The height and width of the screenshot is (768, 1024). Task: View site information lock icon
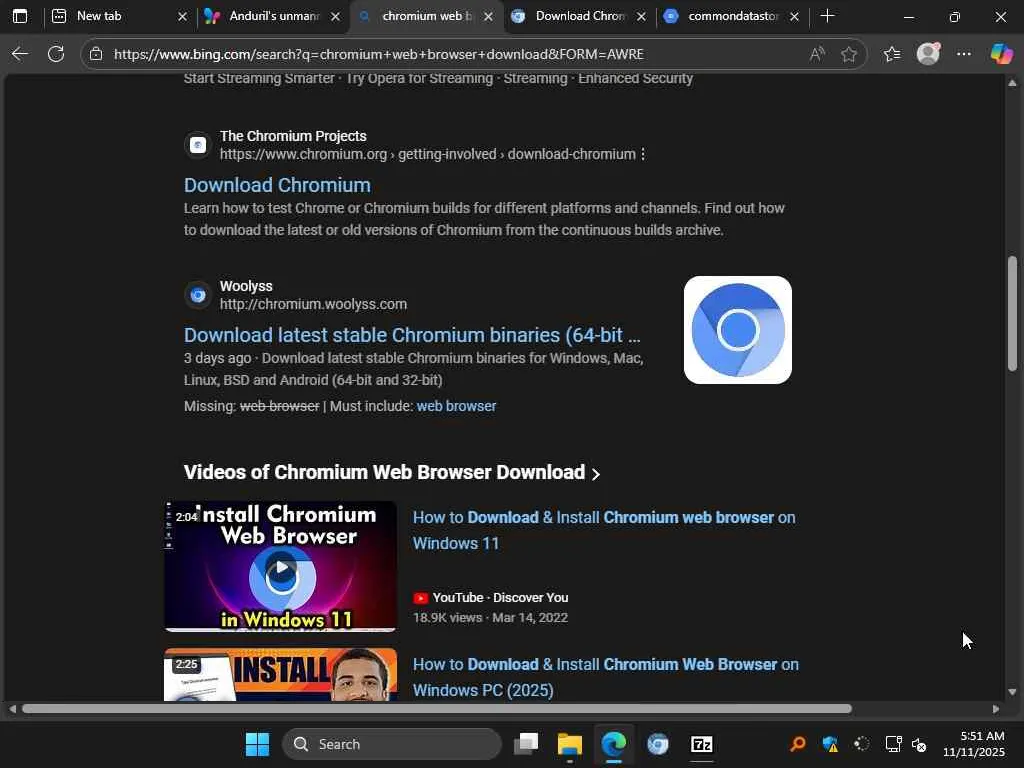coord(96,54)
